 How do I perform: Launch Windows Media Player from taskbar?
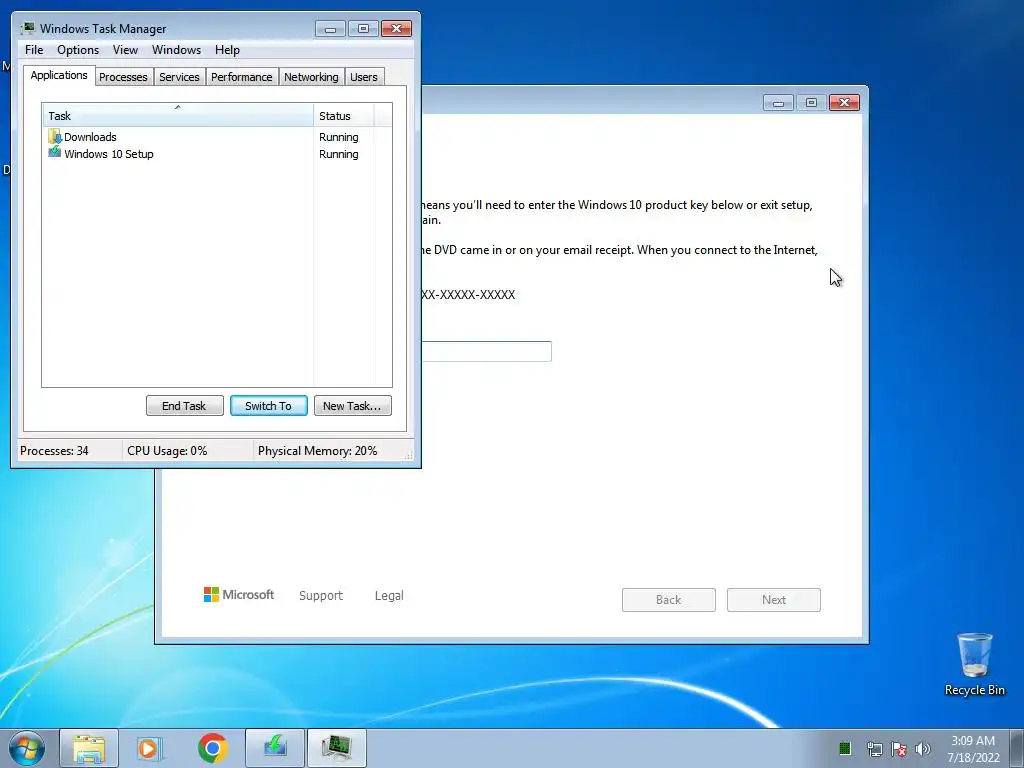click(x=150, y=748)
